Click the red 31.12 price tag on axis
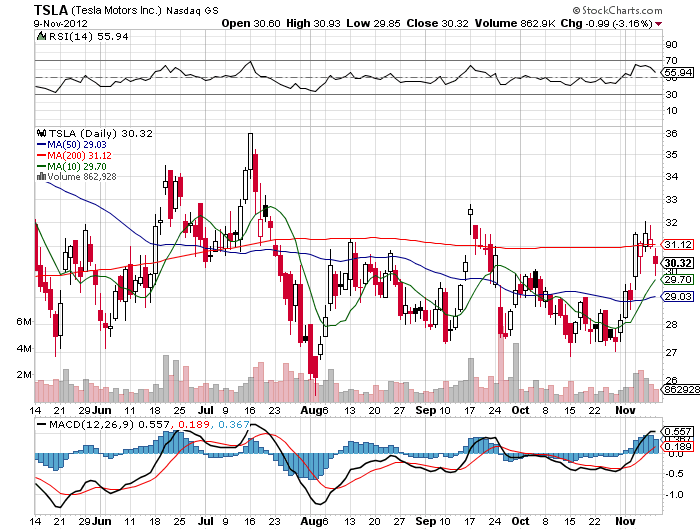Viewport: 700px width, 530px height. (678, 245)
